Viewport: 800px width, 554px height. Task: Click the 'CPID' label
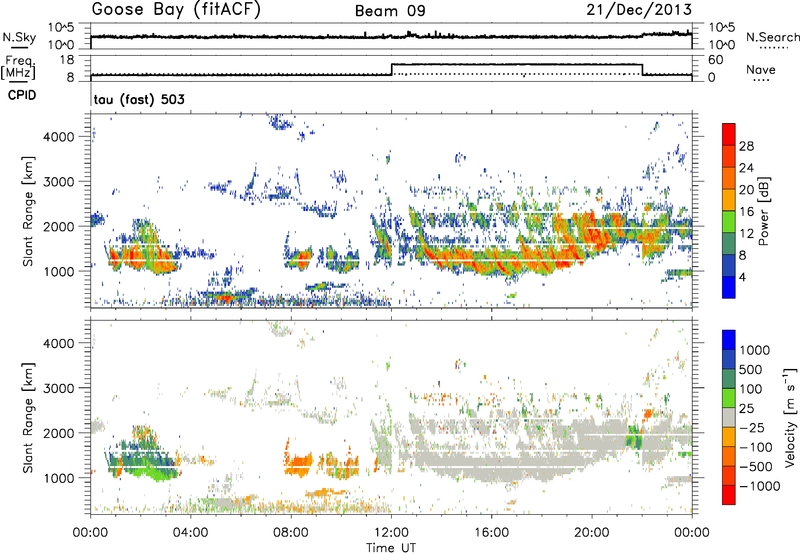coord(22,95)
